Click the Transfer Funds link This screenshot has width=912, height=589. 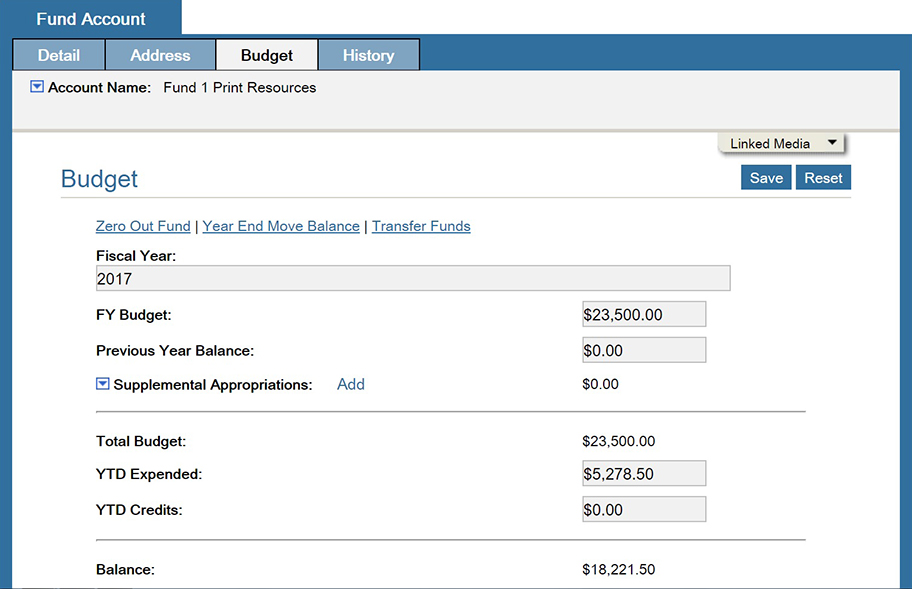421,226
